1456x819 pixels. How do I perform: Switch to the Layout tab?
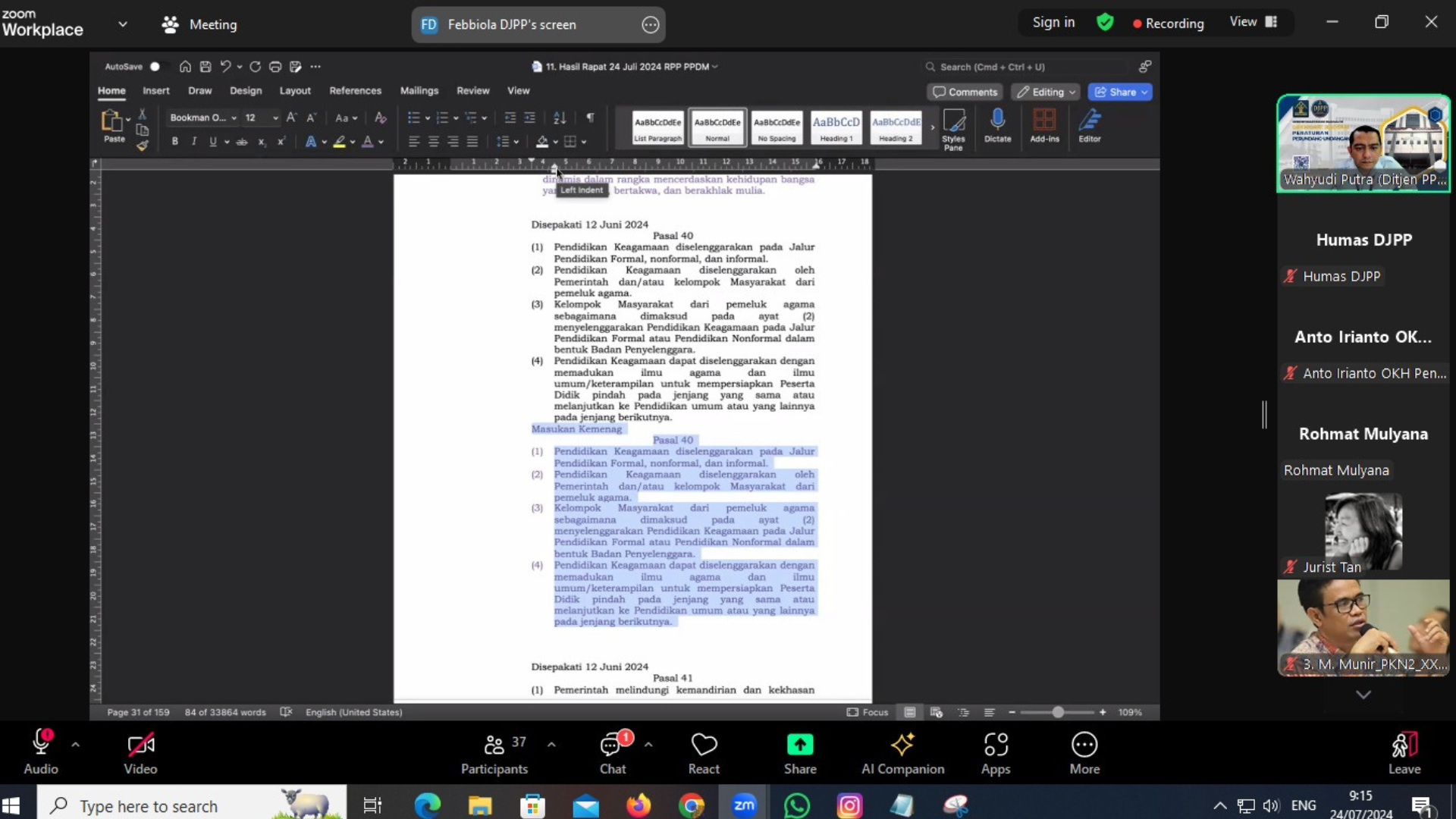[x=295, y=91]
